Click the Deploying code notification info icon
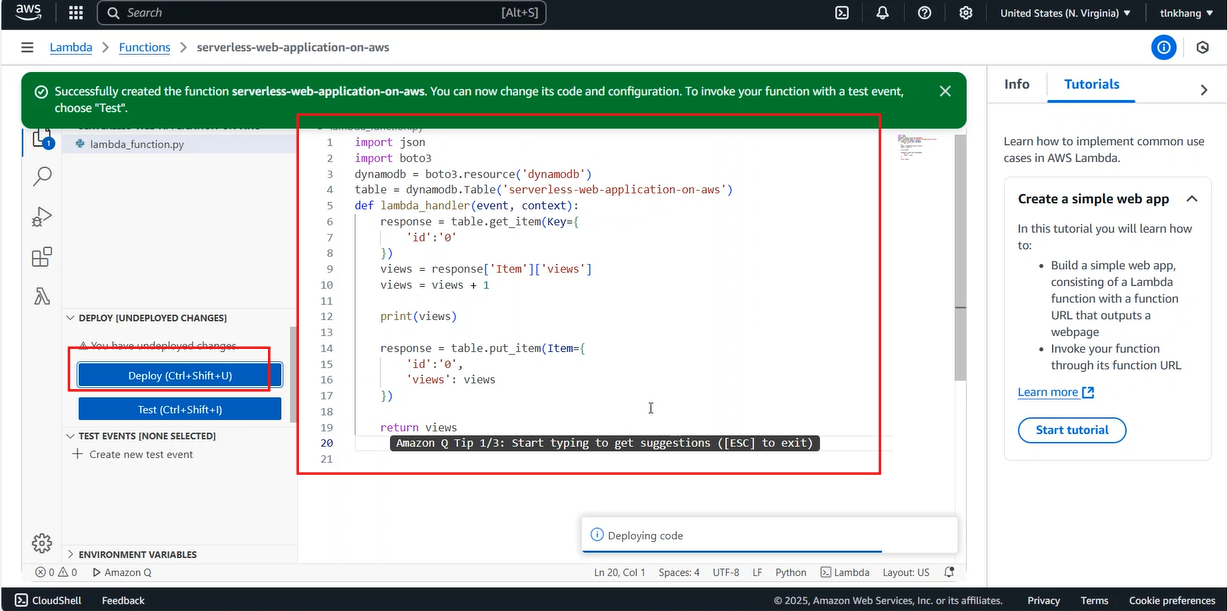The image size is (1227, 611). [597, 535]
